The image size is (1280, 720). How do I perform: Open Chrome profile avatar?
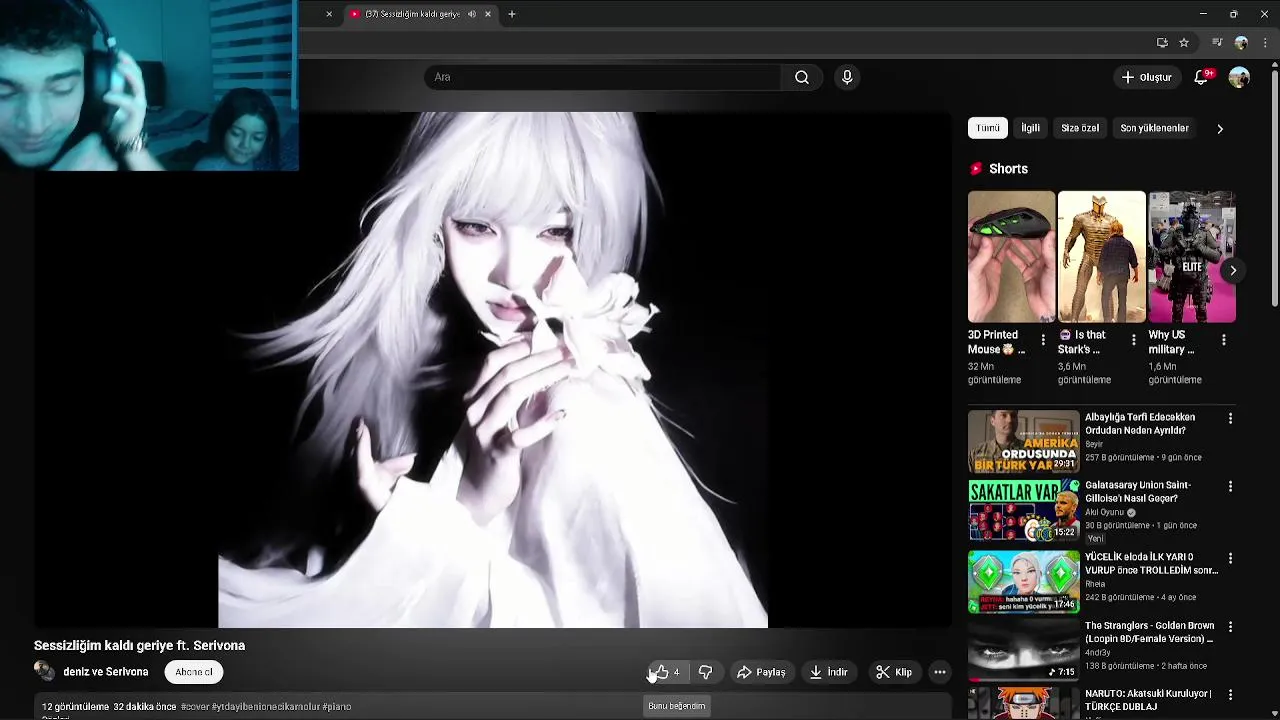(x=1241, y=43)
